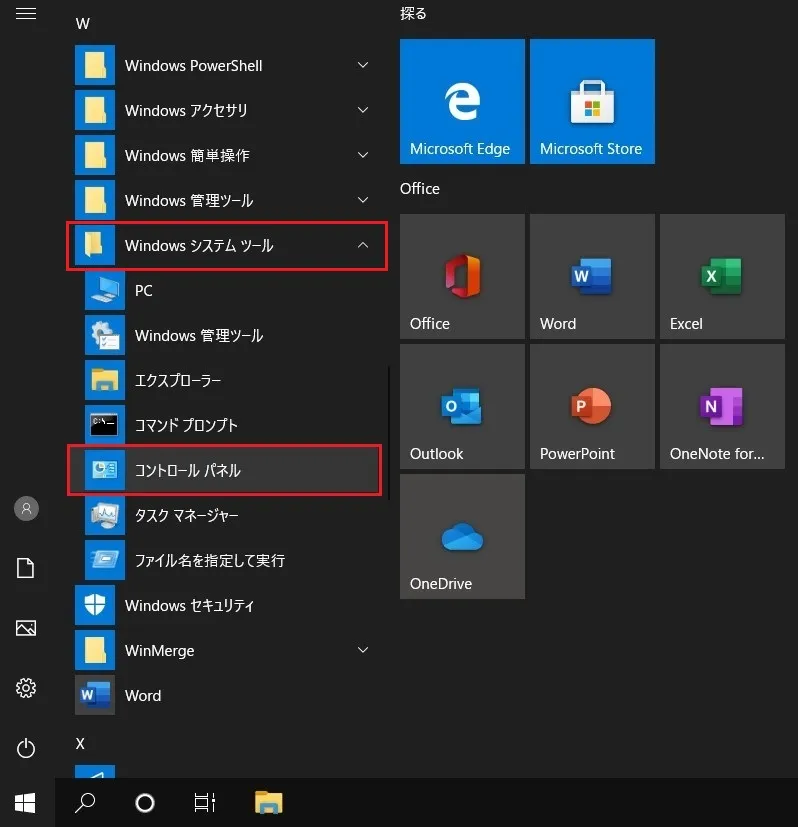The width and height of the screenshot is (798, 827).
Task: Expand the Windows 管理ツール folder chevron
Action: coord(363,200)
